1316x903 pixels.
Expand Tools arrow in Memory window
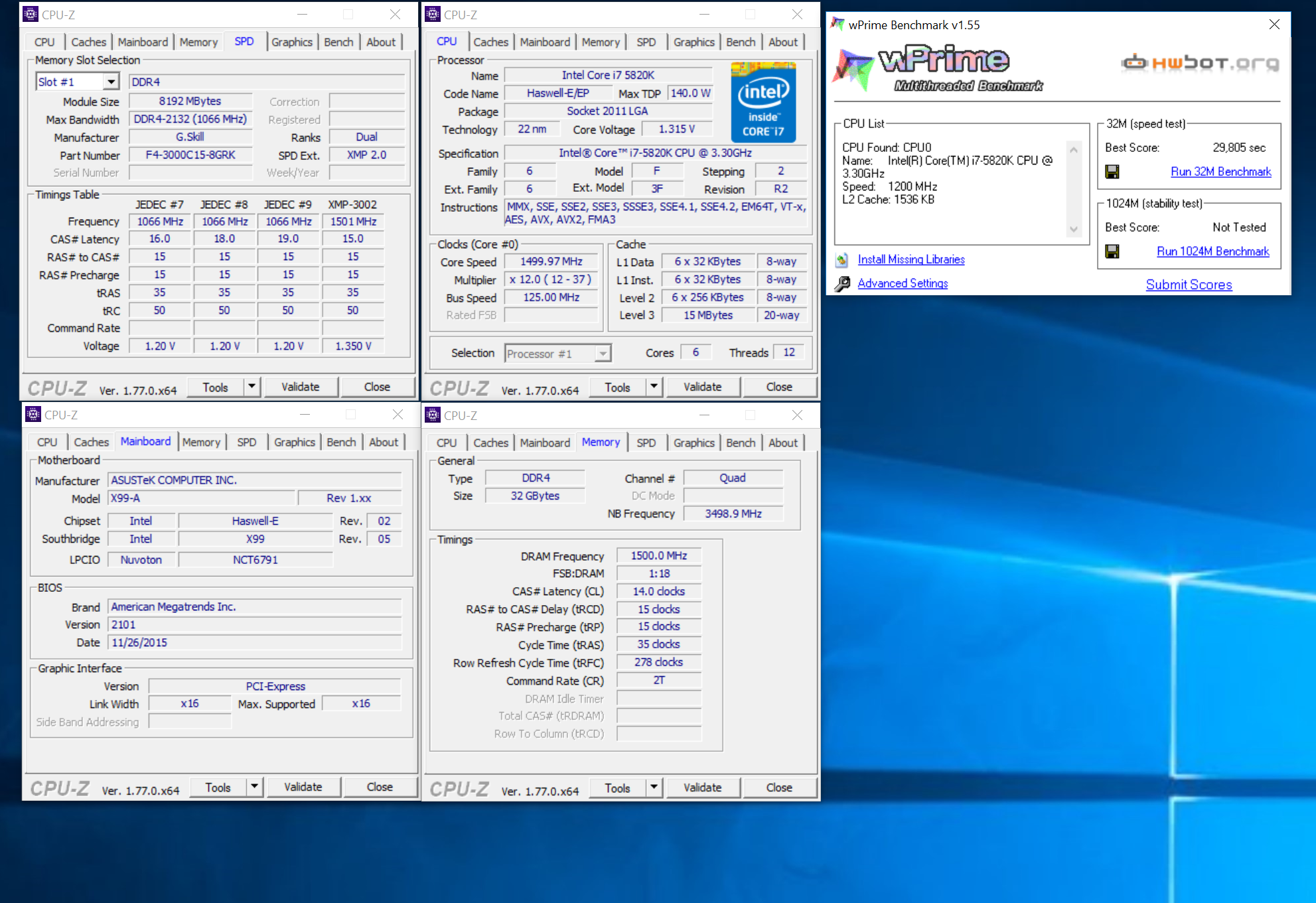[654, 787]
